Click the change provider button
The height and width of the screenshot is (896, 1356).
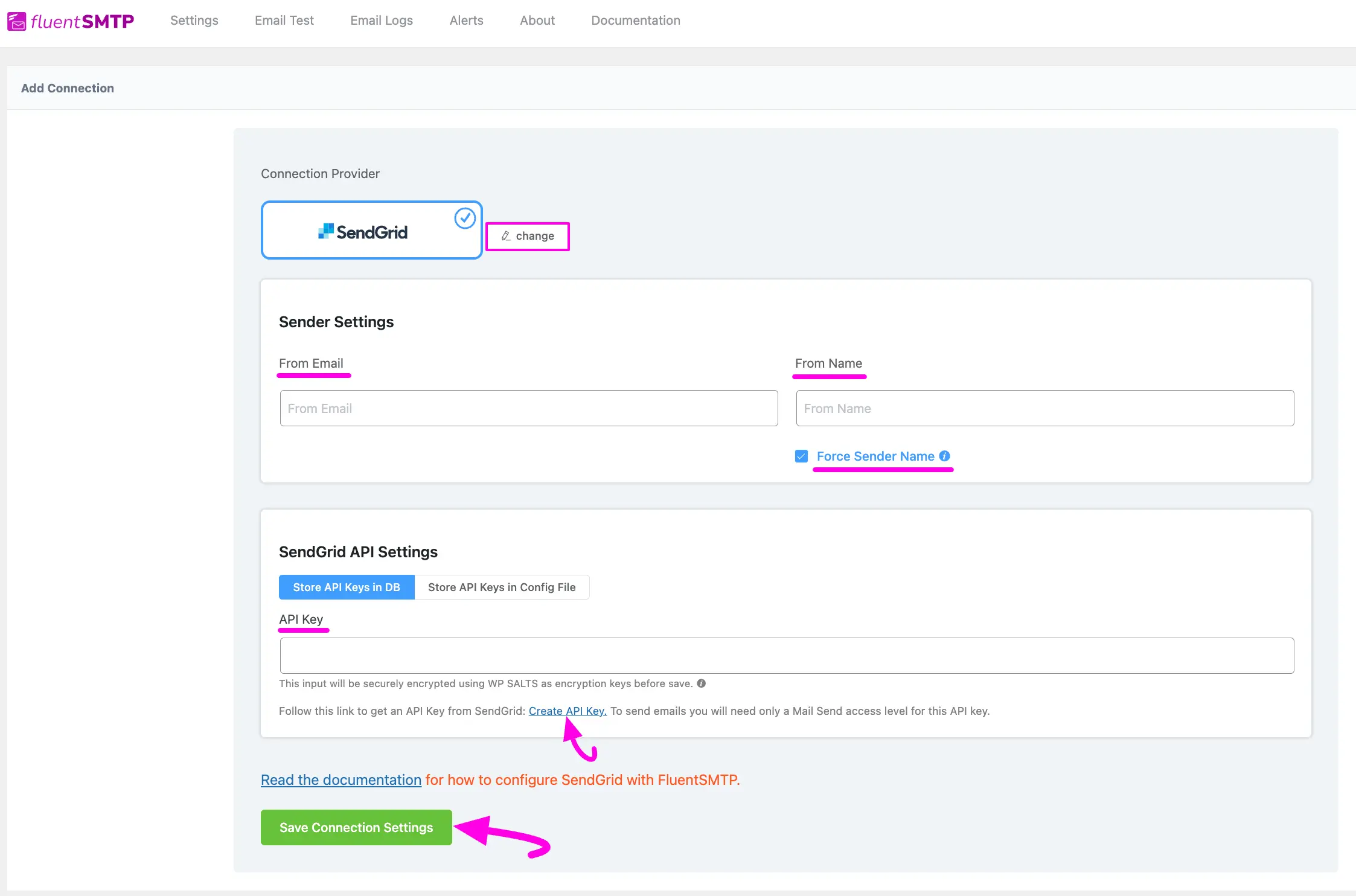point(528,236)
